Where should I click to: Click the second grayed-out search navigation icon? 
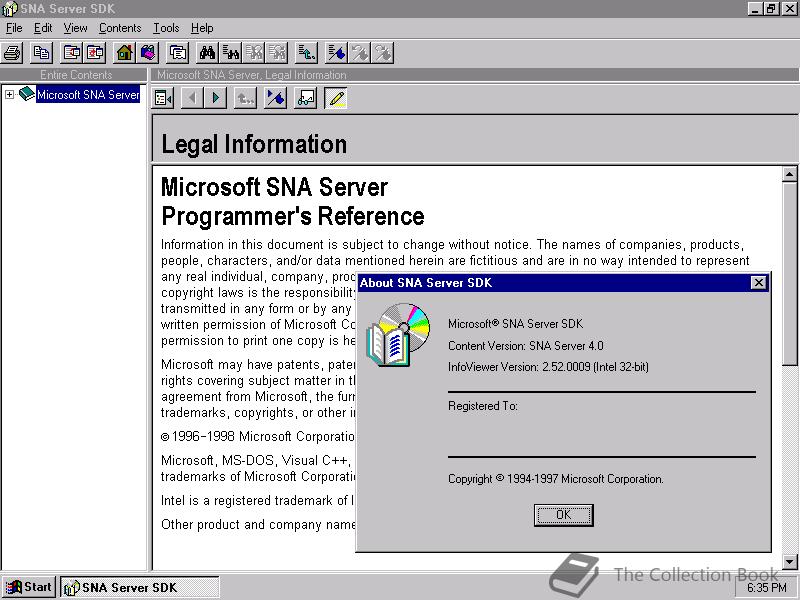pos(277,53)
